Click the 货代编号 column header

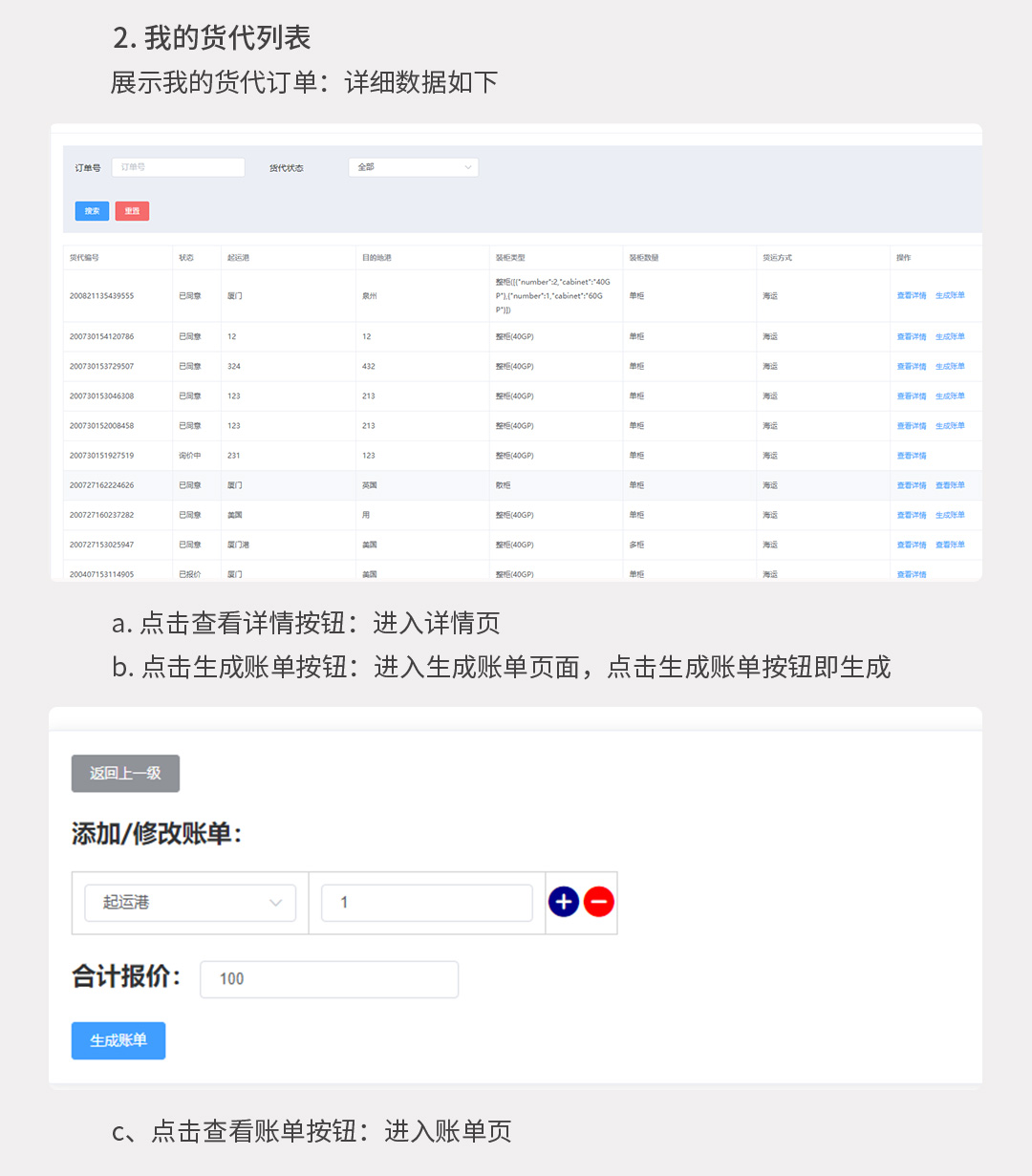[84, 258]
